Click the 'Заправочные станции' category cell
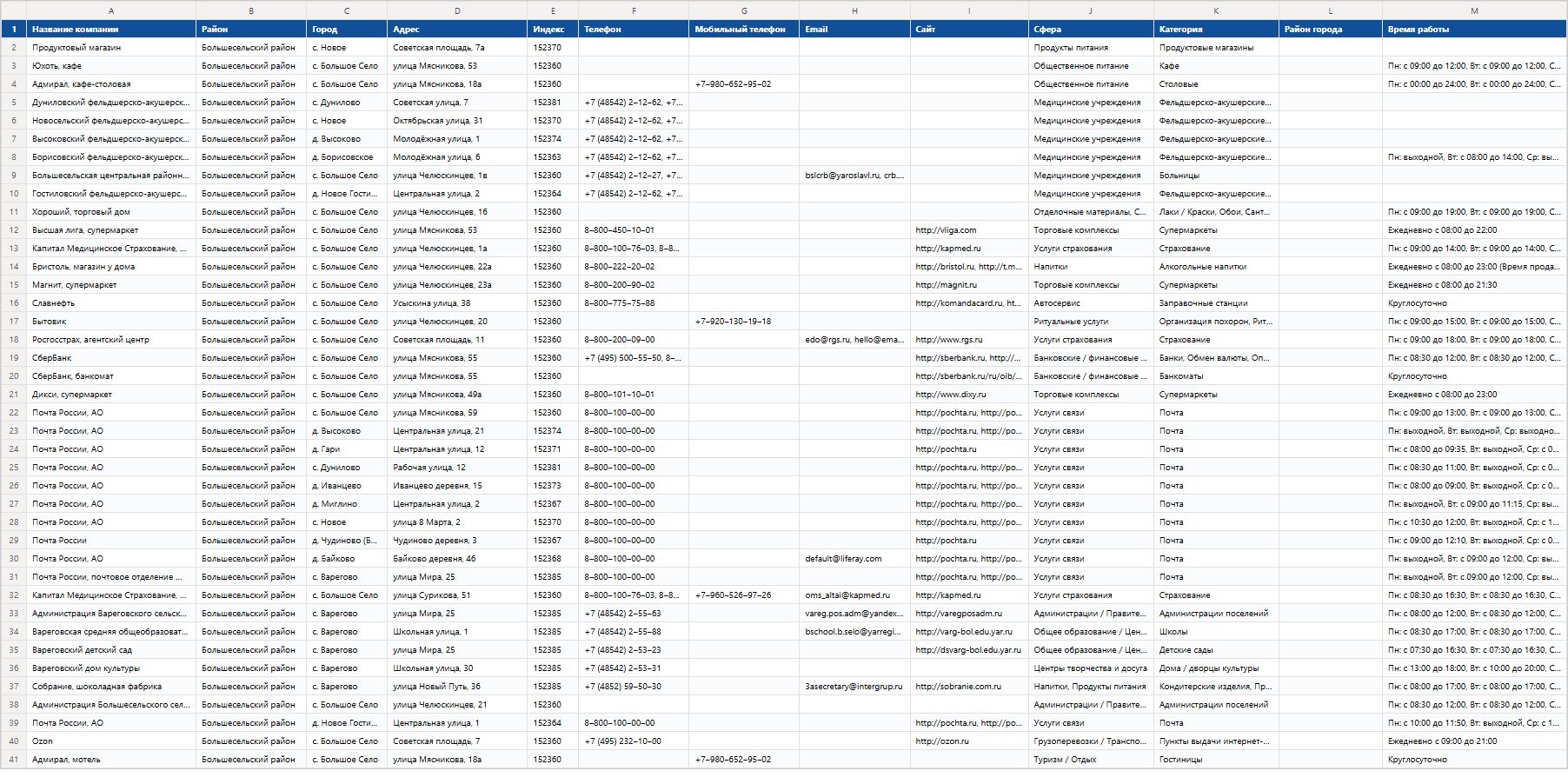Image resolution: width=1568 pixels, height=784 pixels. coord(1216,303)
